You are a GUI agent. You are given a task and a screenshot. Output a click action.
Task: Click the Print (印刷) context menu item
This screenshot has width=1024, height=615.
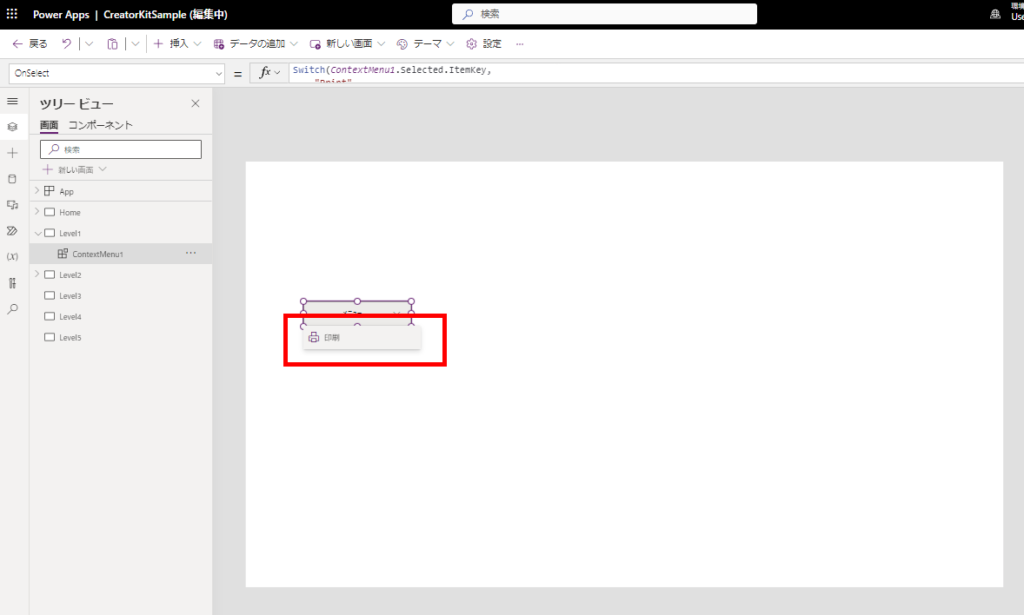click(362, 338)
